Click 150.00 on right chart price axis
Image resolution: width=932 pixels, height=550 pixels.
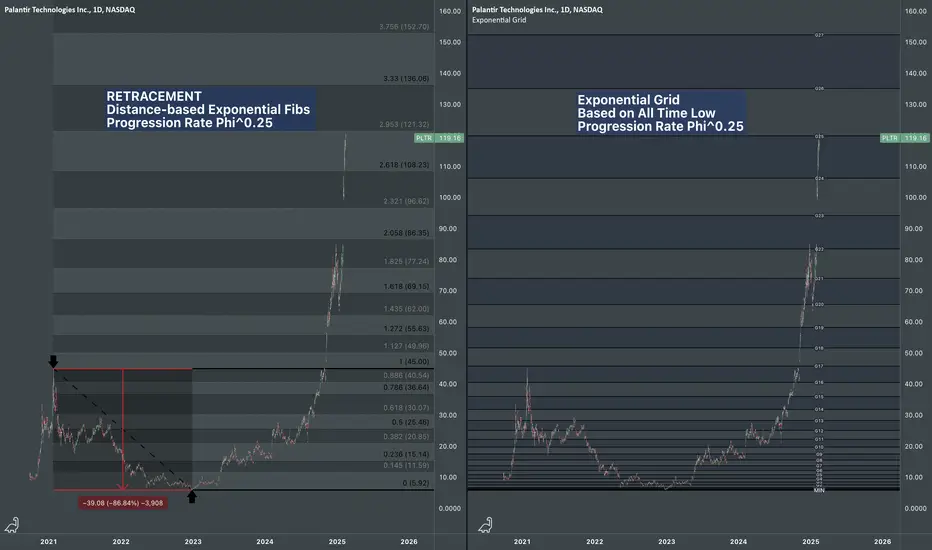pos(916,42)
